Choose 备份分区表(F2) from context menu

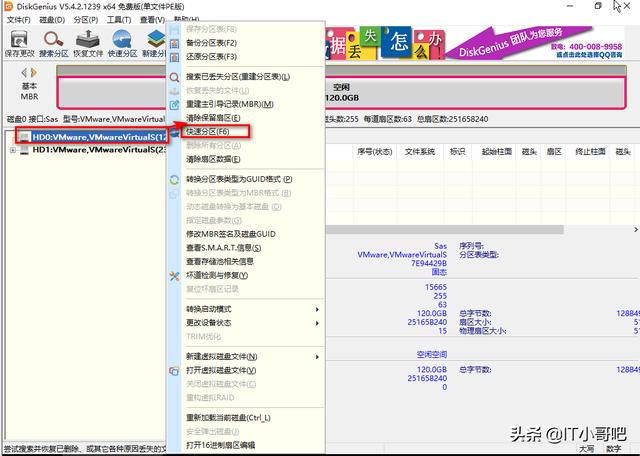pos(211,43)
